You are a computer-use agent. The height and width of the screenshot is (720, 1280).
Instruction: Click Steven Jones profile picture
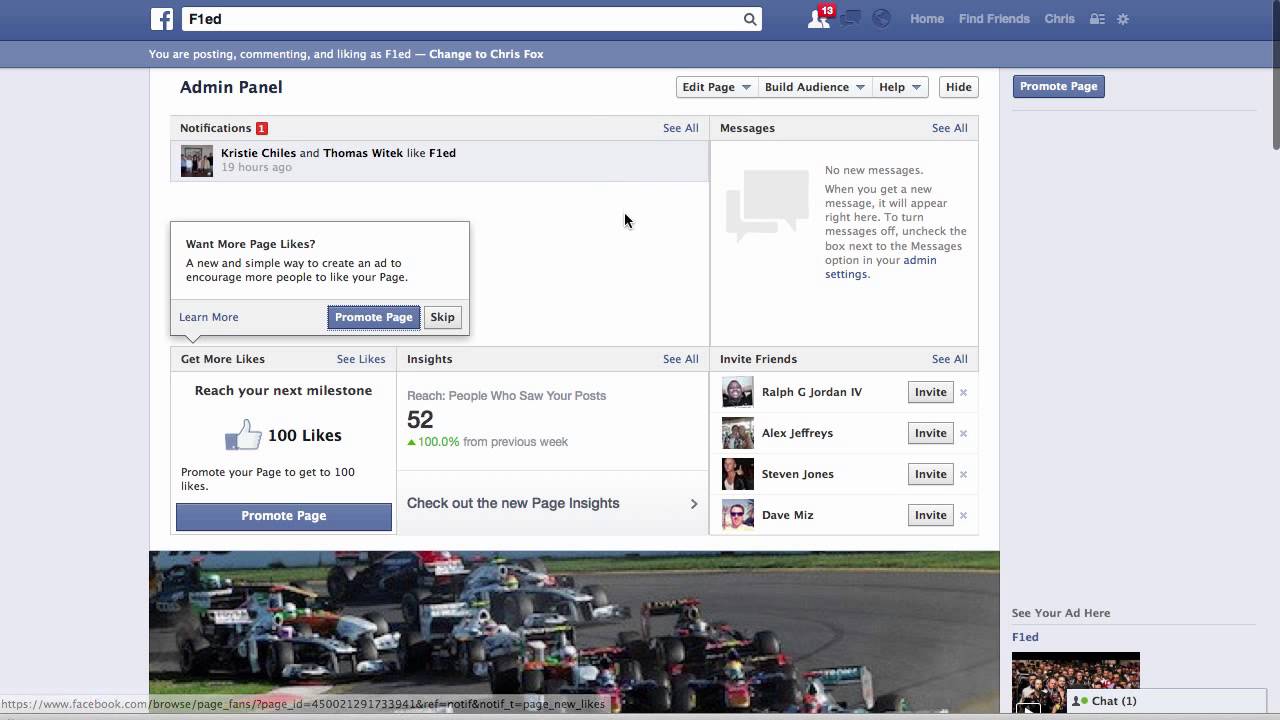(738, 474)
